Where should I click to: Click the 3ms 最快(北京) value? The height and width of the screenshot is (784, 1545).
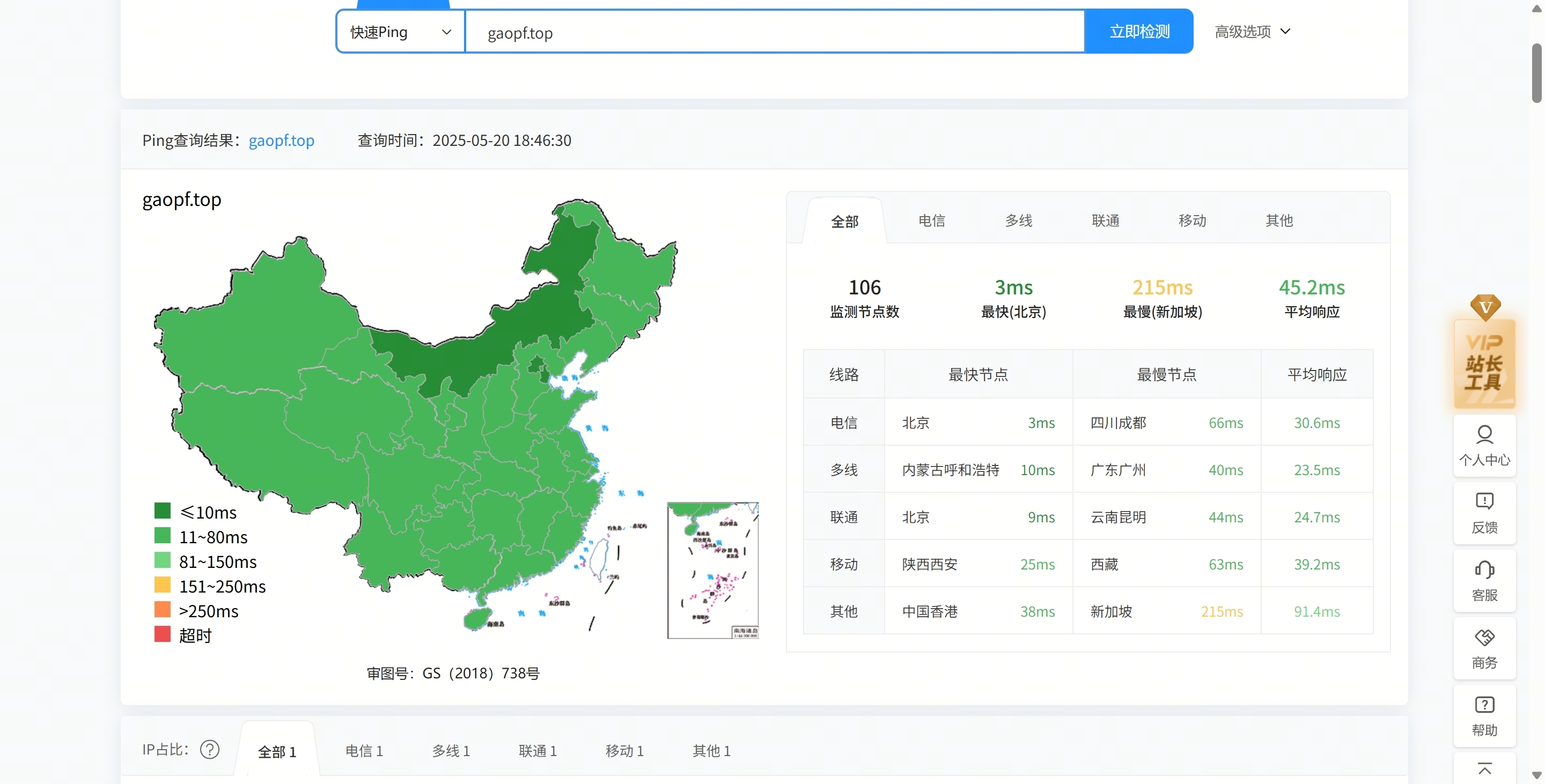tap(1013, 288)
